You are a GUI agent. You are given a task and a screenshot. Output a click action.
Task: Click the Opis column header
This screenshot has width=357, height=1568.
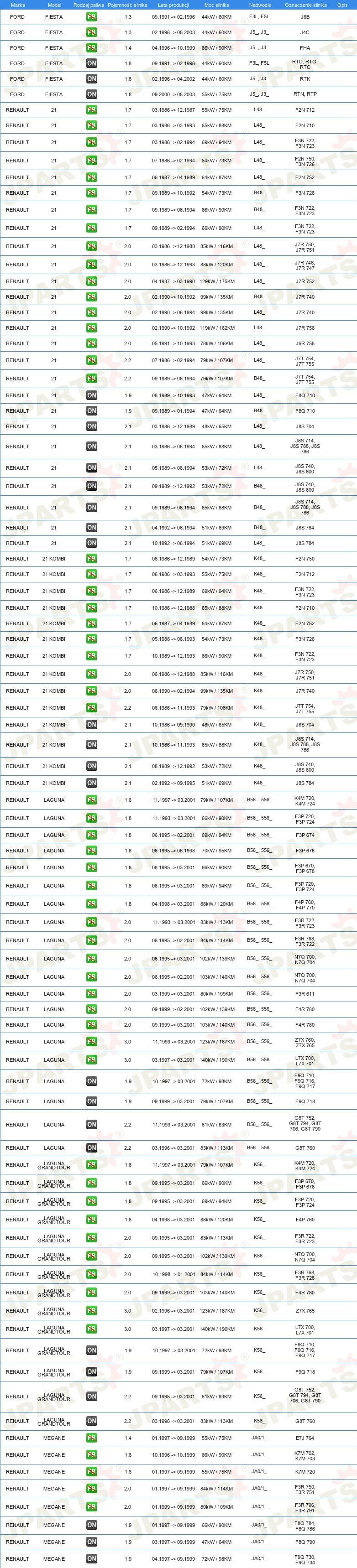click(342, 5)
